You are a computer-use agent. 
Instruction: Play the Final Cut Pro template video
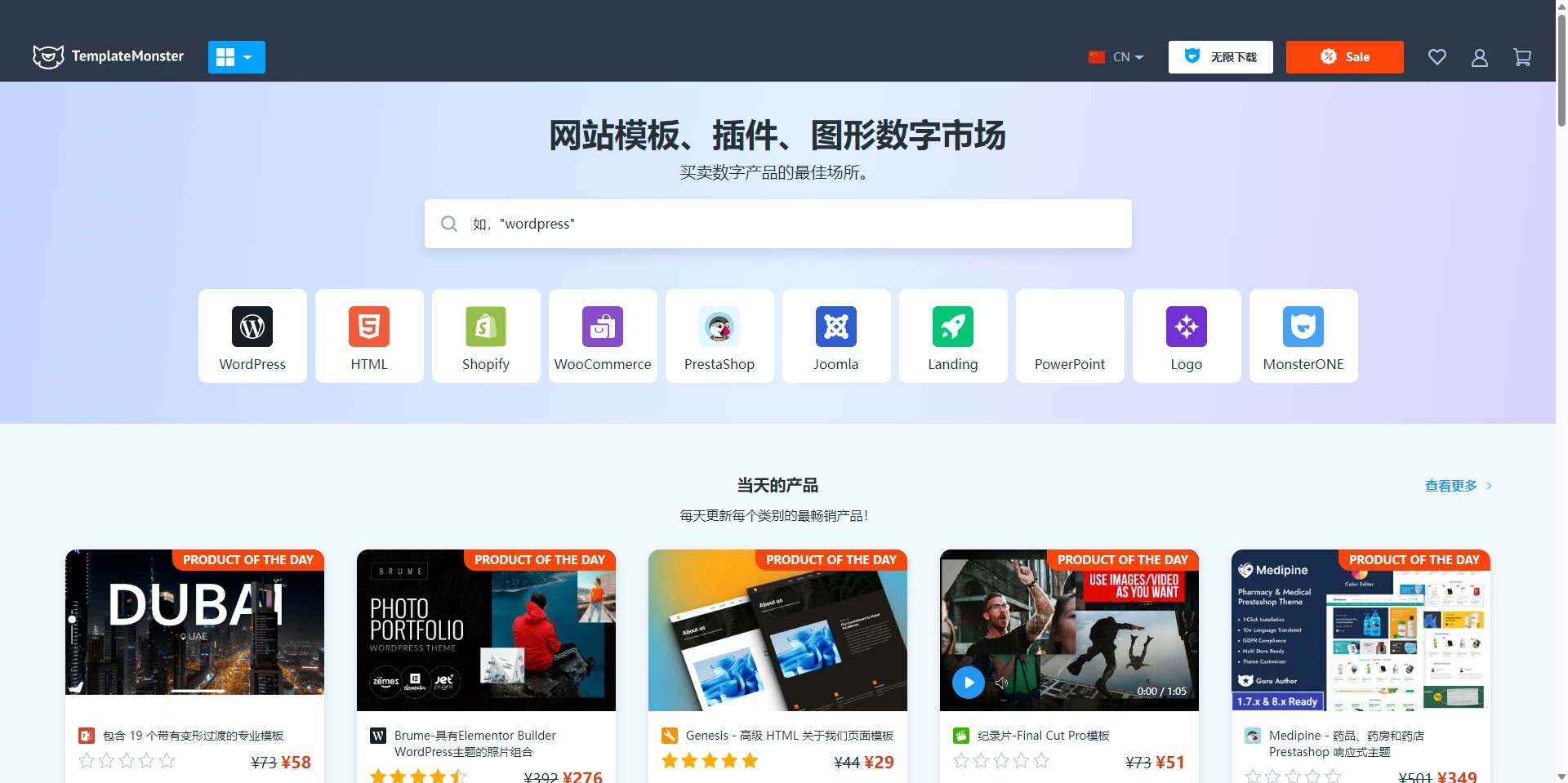click(969, 683)
